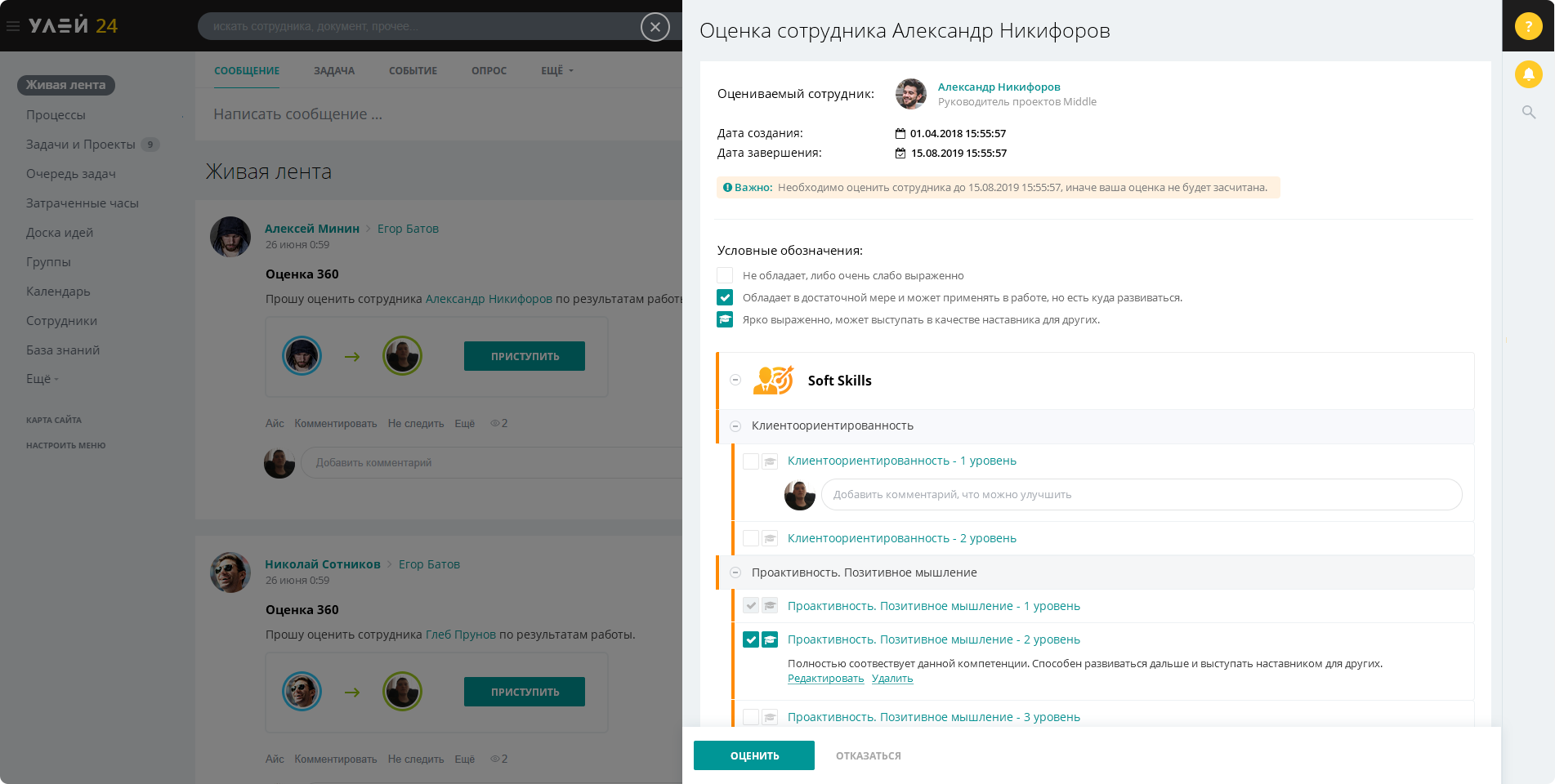Click legend mentor graduation cap icon
Image resolution: width=1555 pixels, height=784 pixels.
tap(725, 319)
